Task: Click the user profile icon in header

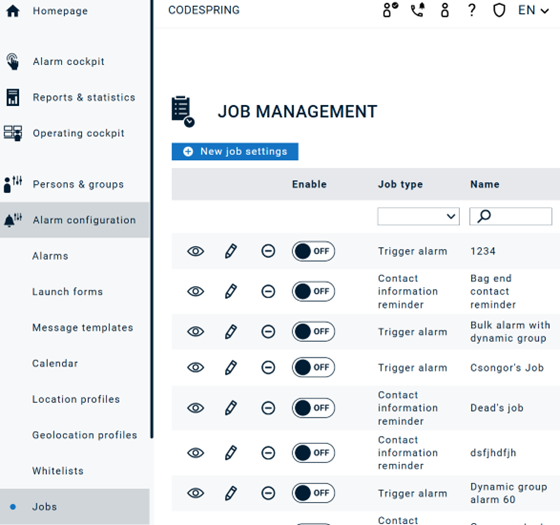Action: [445, 10]
